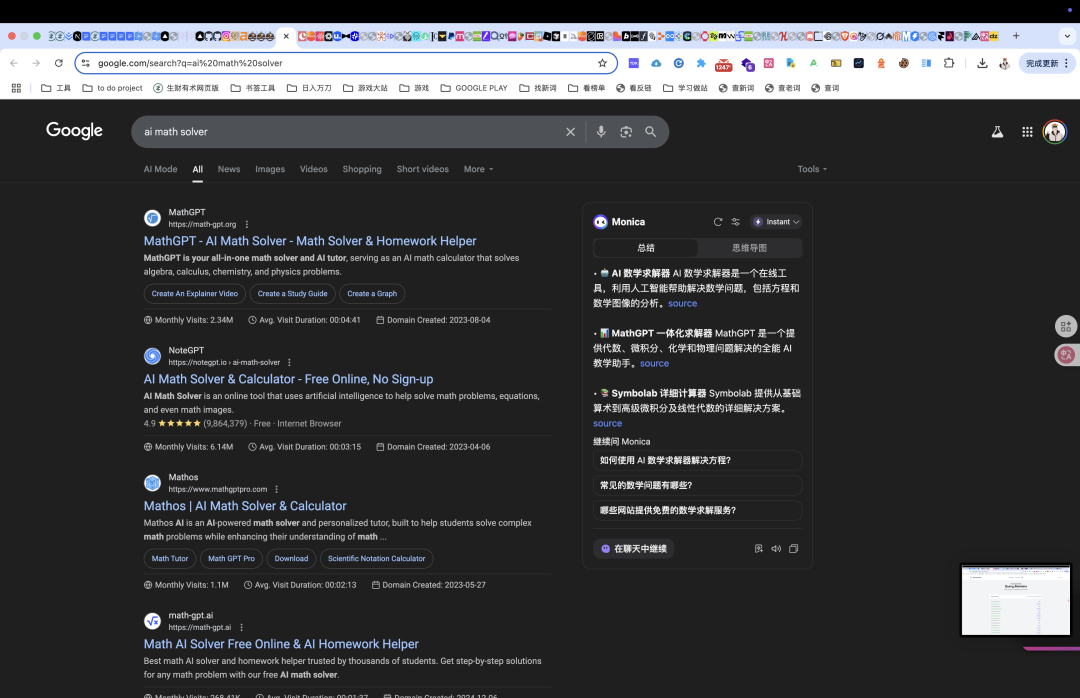1080x698 pixels.
Task: Save Monica summary to memo
Action: (x=758, y=548)
